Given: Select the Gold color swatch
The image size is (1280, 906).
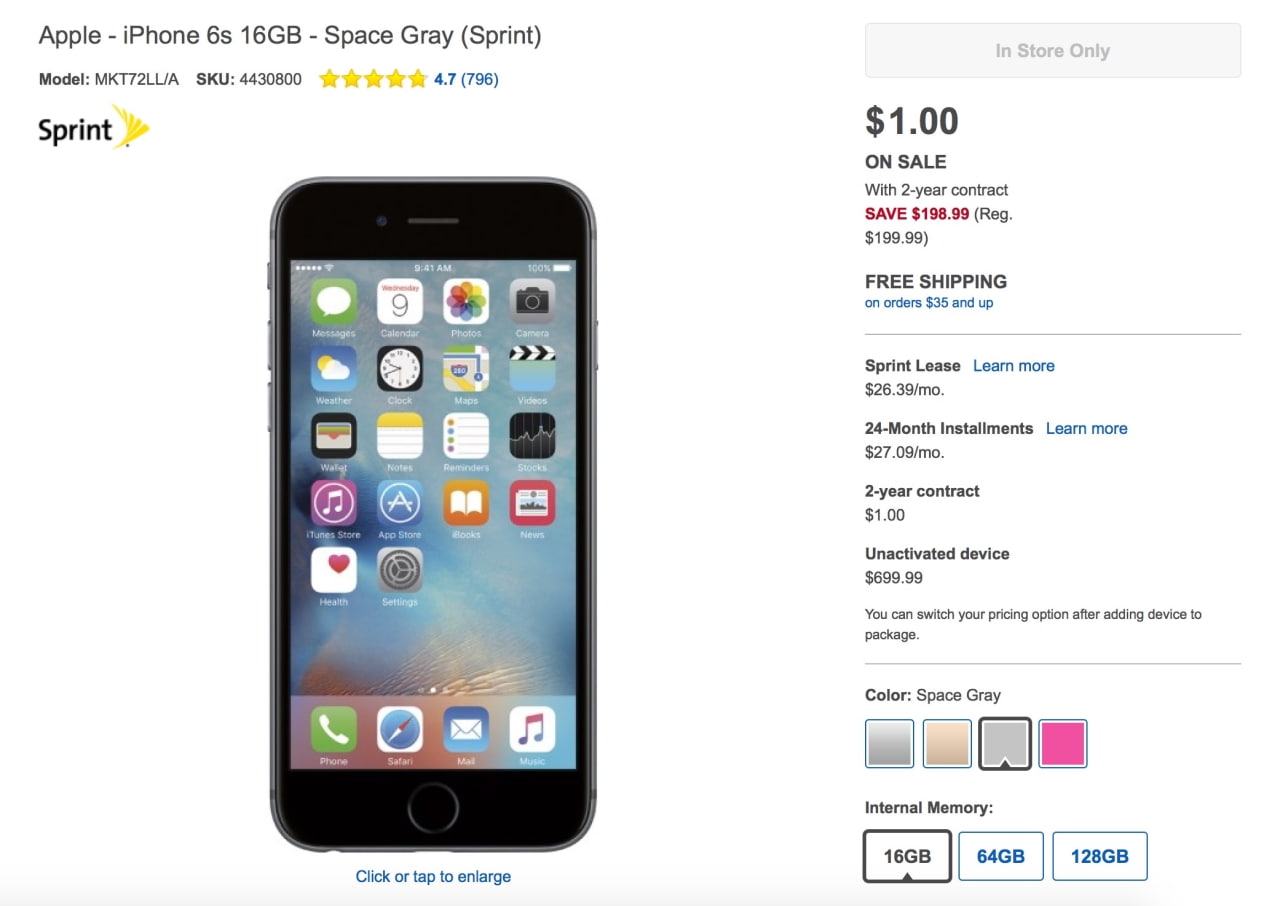Looking at the screenshot, I should pos(947,744).
